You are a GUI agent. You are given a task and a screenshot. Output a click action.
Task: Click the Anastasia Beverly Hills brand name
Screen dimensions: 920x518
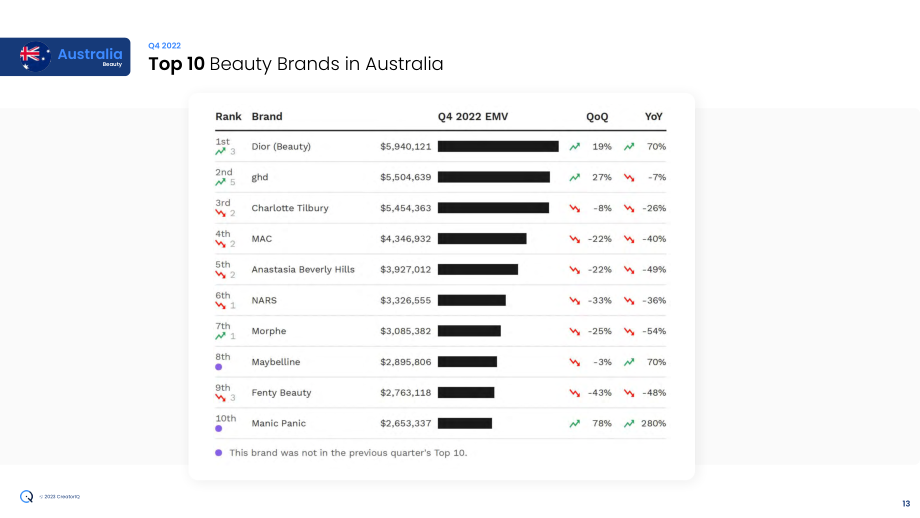[303, 269]
